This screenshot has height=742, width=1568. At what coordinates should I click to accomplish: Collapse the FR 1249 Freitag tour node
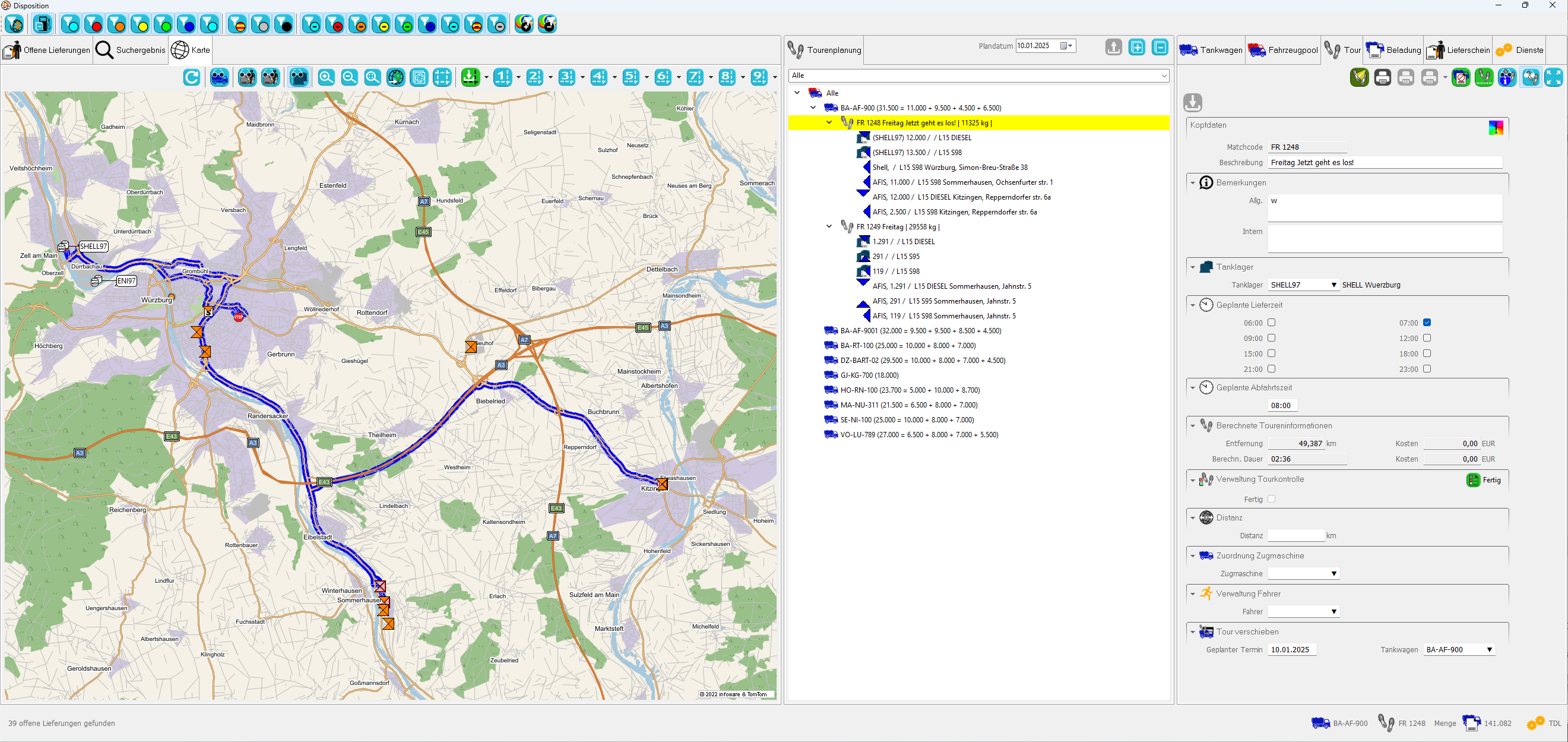(829, 226)
